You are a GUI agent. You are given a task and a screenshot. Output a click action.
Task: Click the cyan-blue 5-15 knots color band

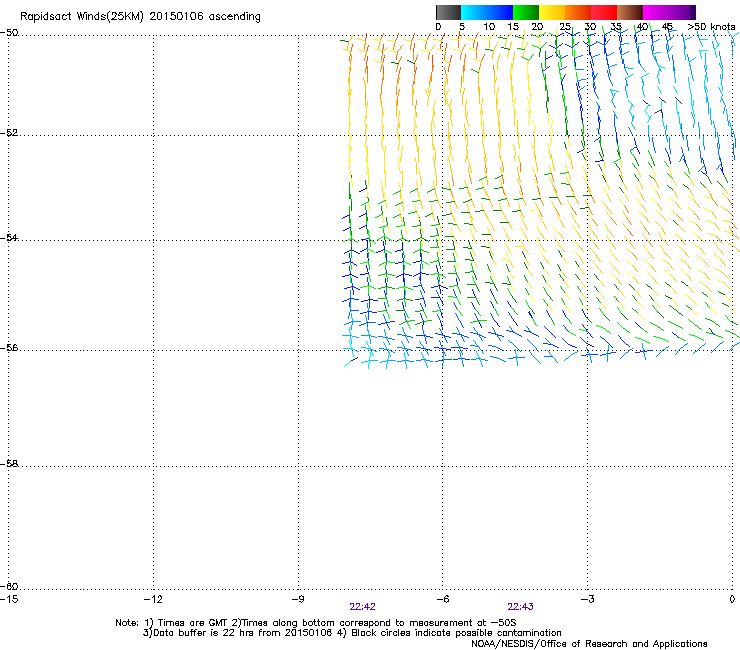(x=487, y=12)
